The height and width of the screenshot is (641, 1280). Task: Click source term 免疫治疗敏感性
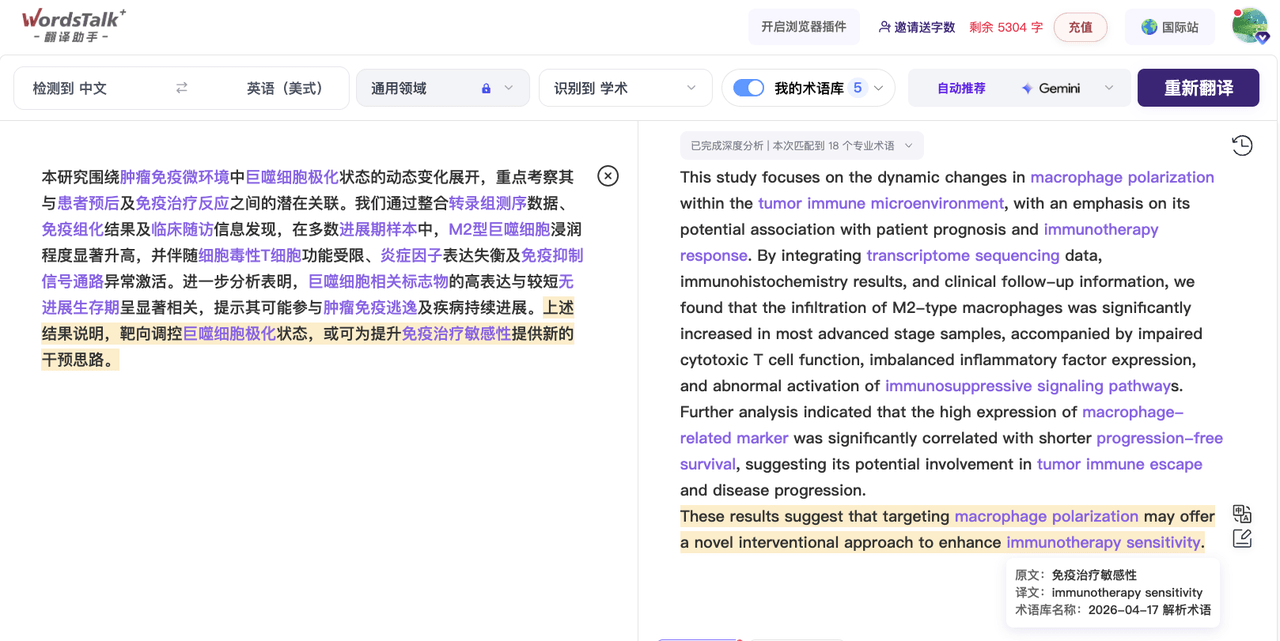[456, 333]
